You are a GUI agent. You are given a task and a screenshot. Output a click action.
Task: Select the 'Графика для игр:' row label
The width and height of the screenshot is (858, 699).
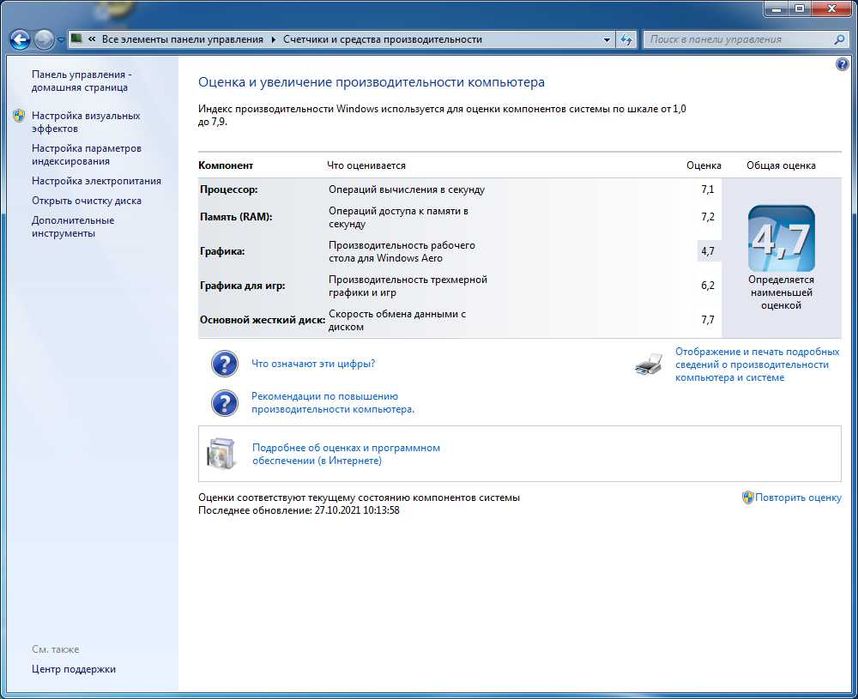click(x=242, y=286)
